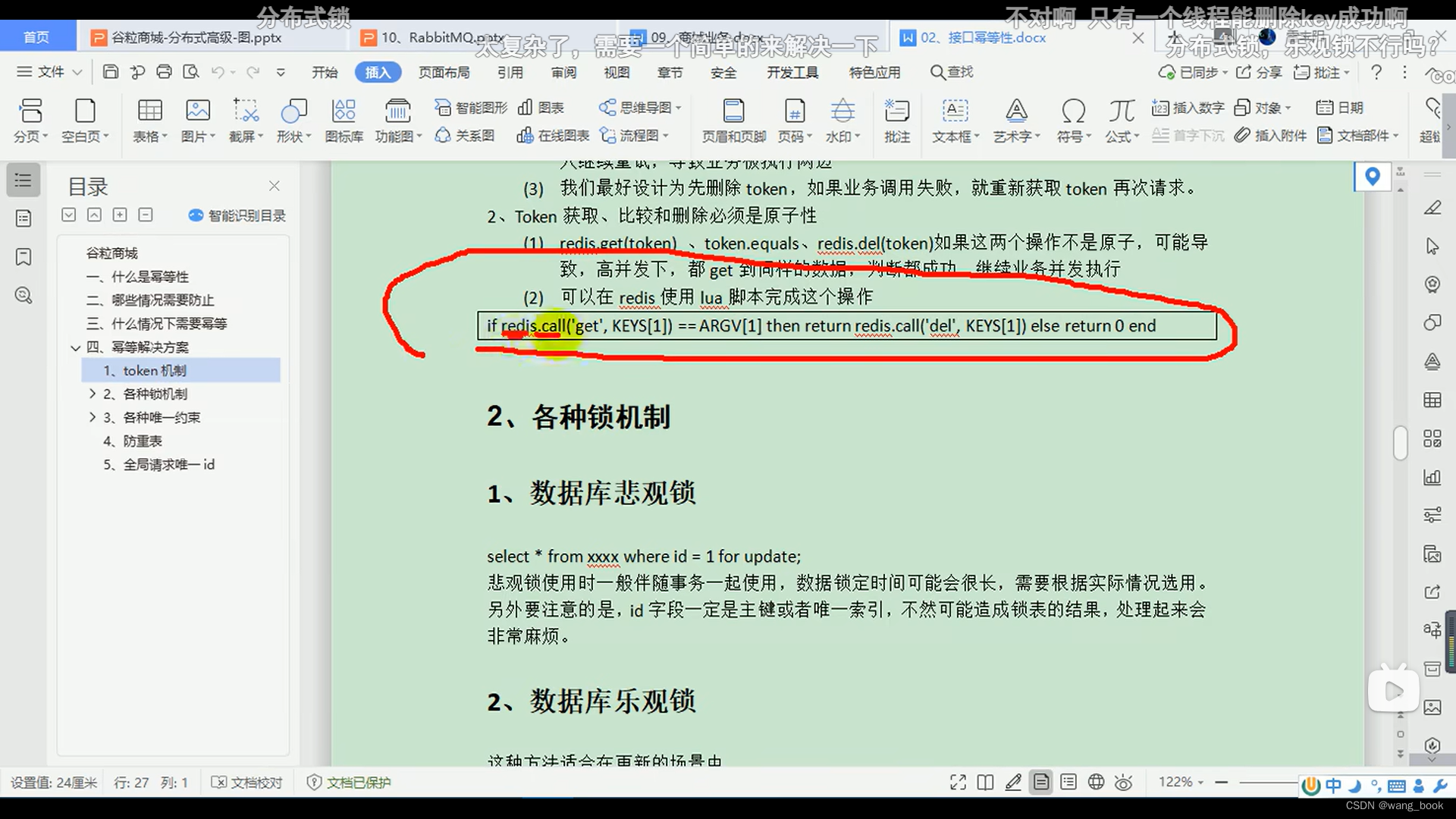The height and width of the screenshot is (819, 1456).
Task: Expand the 各种锁机制 outline entry
Action: 92,394
